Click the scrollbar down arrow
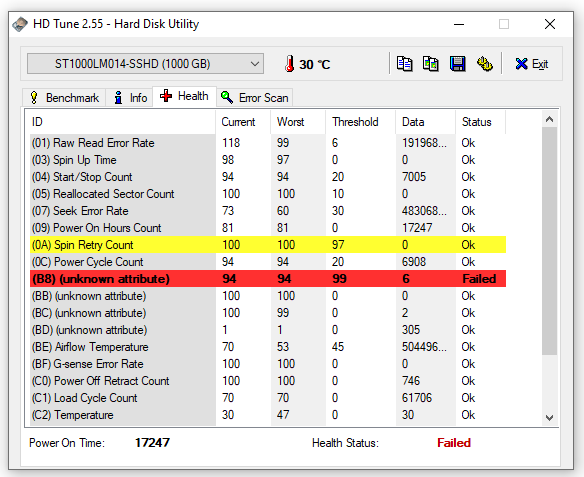This screenshot has height=477, width=584. [x=549, y=418]
